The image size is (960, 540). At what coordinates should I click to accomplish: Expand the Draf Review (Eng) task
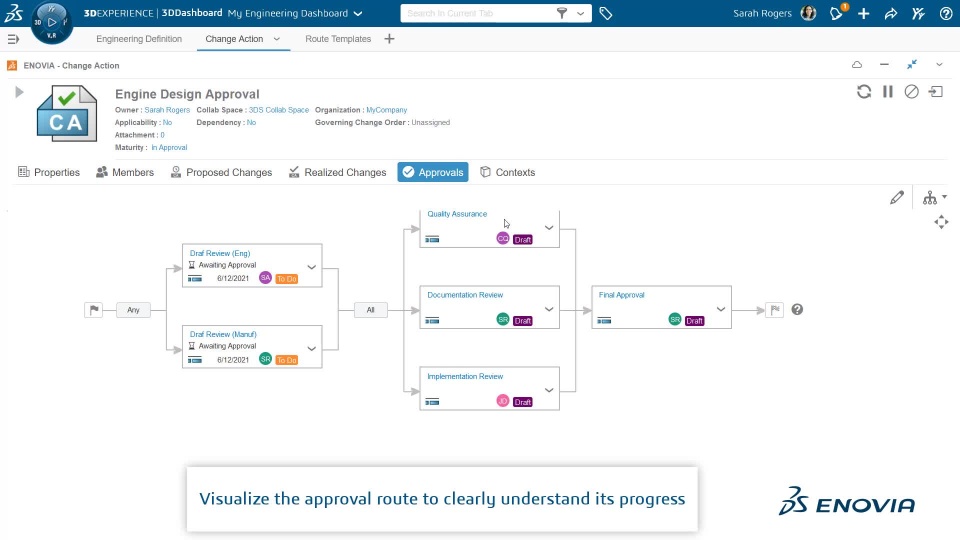312,267
